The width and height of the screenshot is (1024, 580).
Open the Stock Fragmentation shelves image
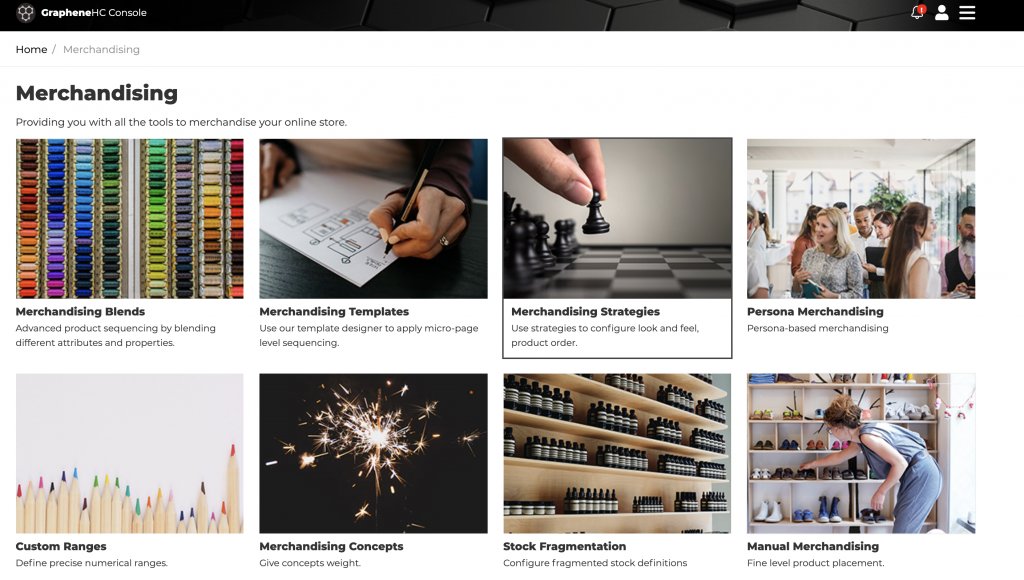[617, 453]
